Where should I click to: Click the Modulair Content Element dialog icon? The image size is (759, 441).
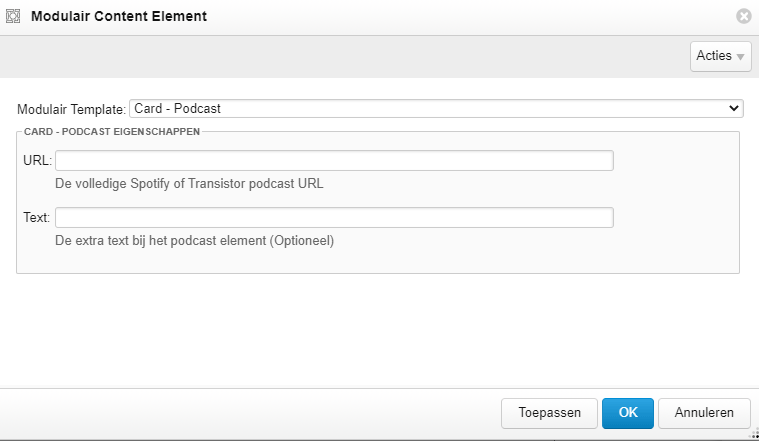tap(13, 16)
